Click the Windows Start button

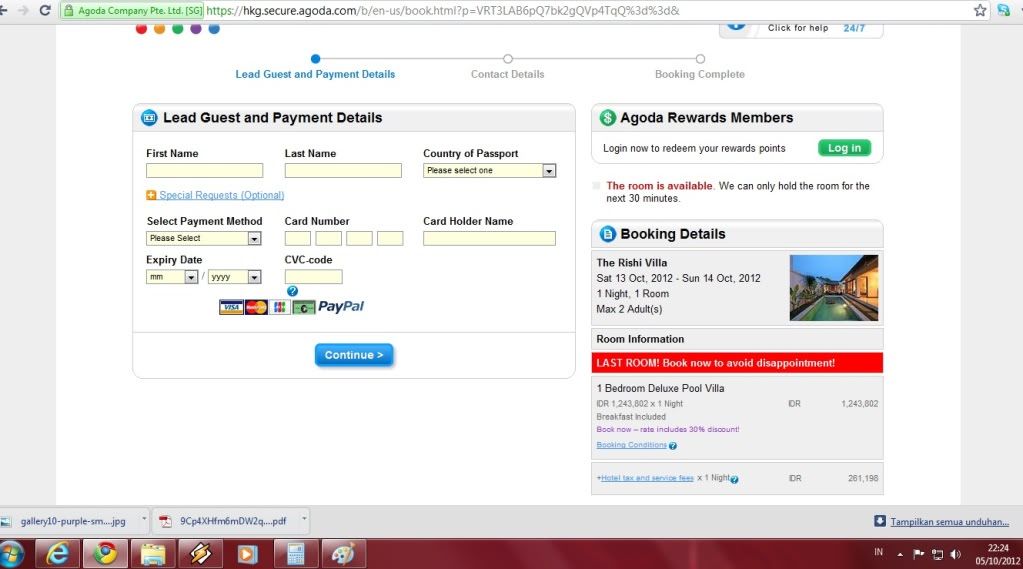coord(11,555)
